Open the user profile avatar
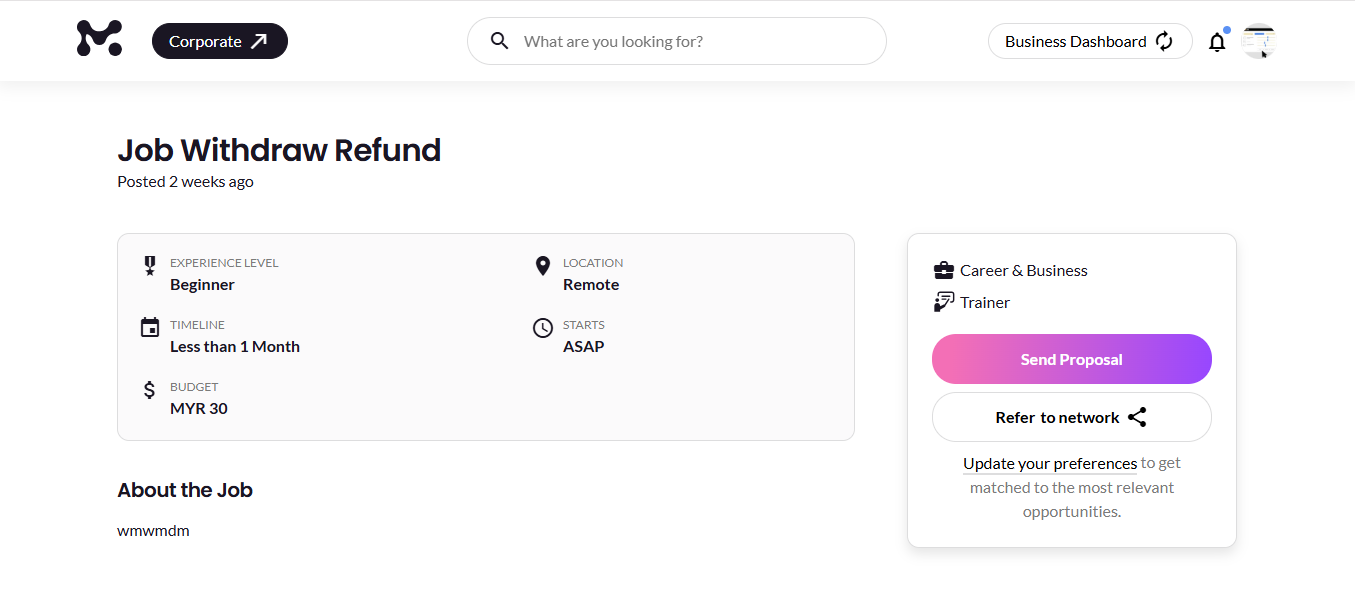The height and width of the screenshot is (615, 1355). click(x=1259, y=41)
